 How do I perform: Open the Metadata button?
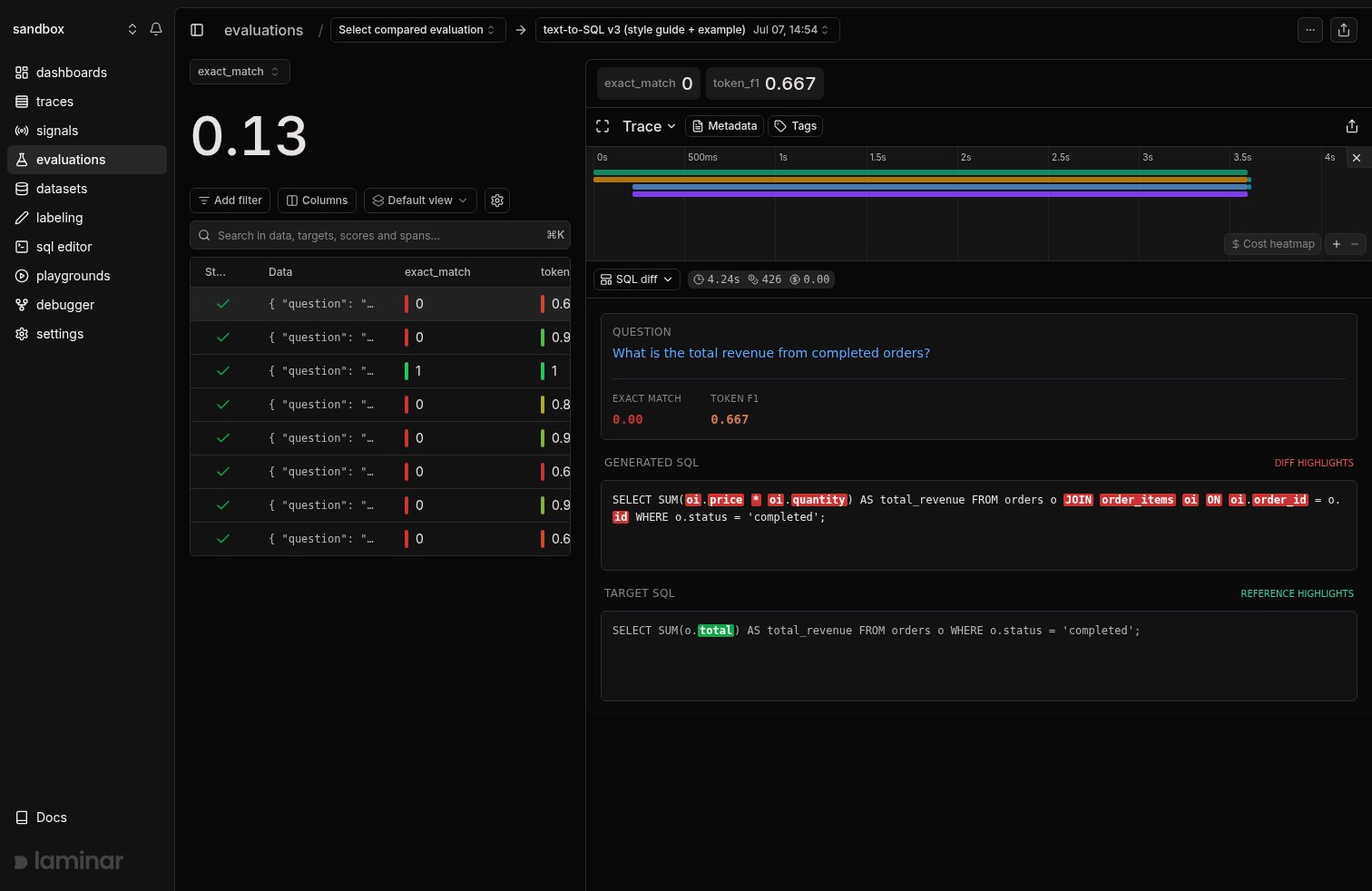click(x=724, y=126)
